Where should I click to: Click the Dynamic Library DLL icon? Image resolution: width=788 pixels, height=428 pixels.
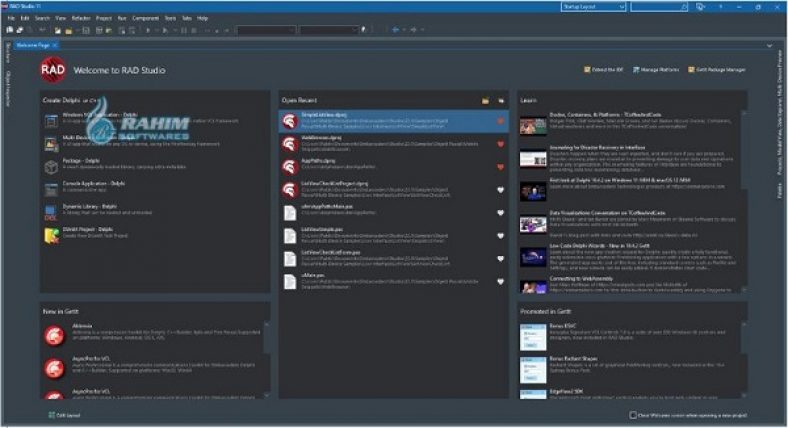51,212
